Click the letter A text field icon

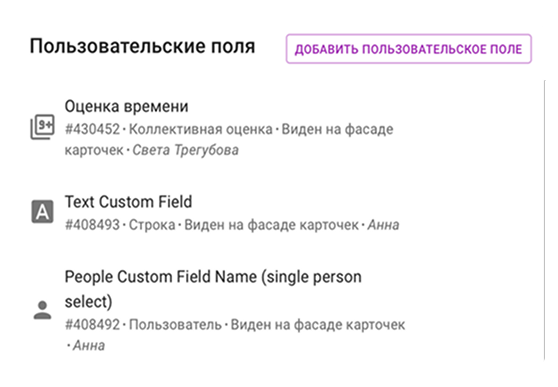click(x=42, y=211)
